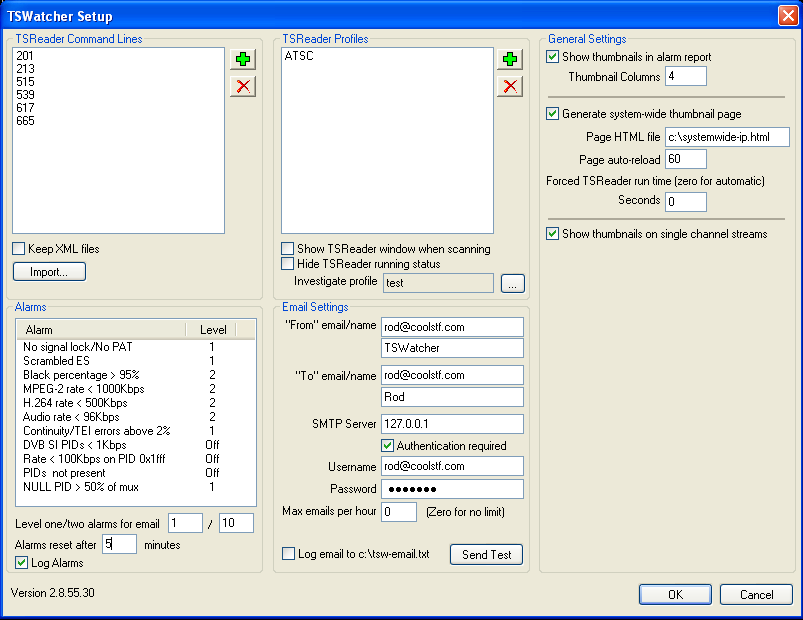Browse for Investigate profile with ... button
This screenshot has height=620, width=803.
pyautogui.click(x=513, y=283)
